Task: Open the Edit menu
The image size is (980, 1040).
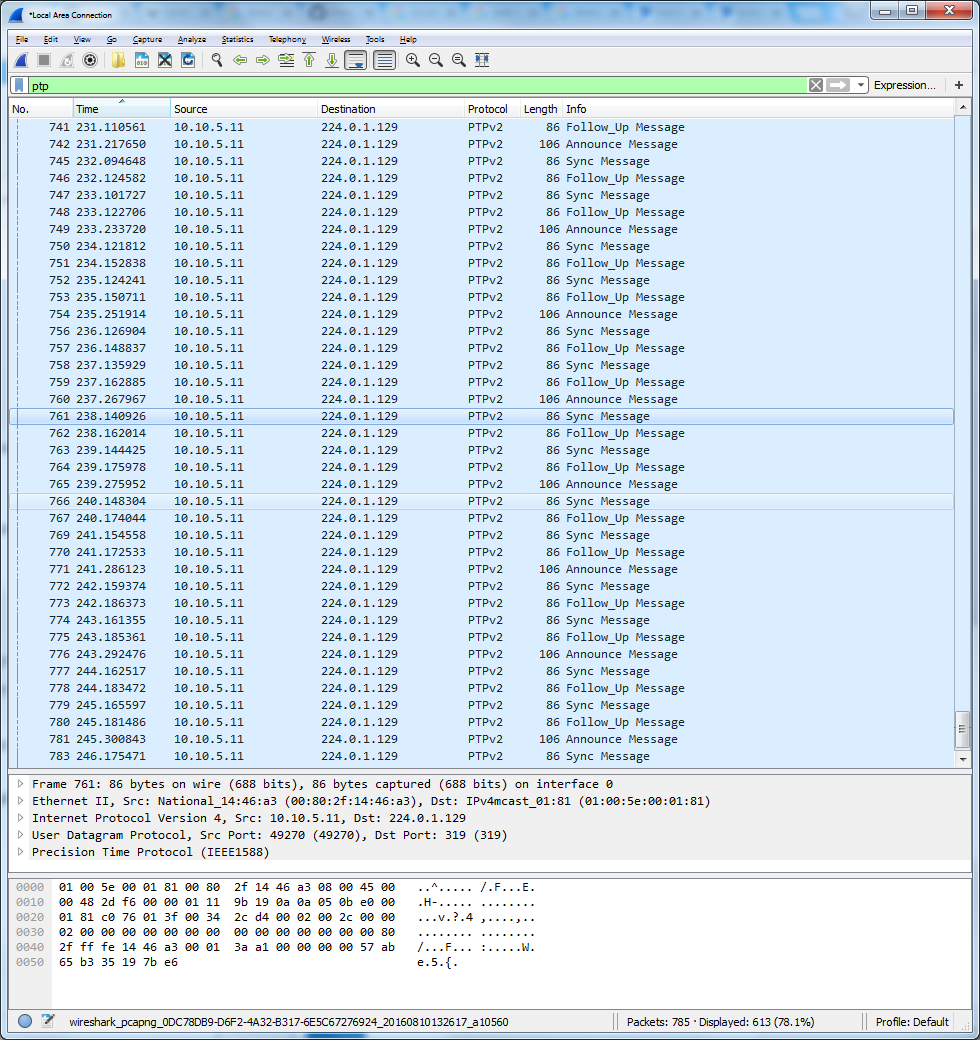Action: click(x=50, y=40)
